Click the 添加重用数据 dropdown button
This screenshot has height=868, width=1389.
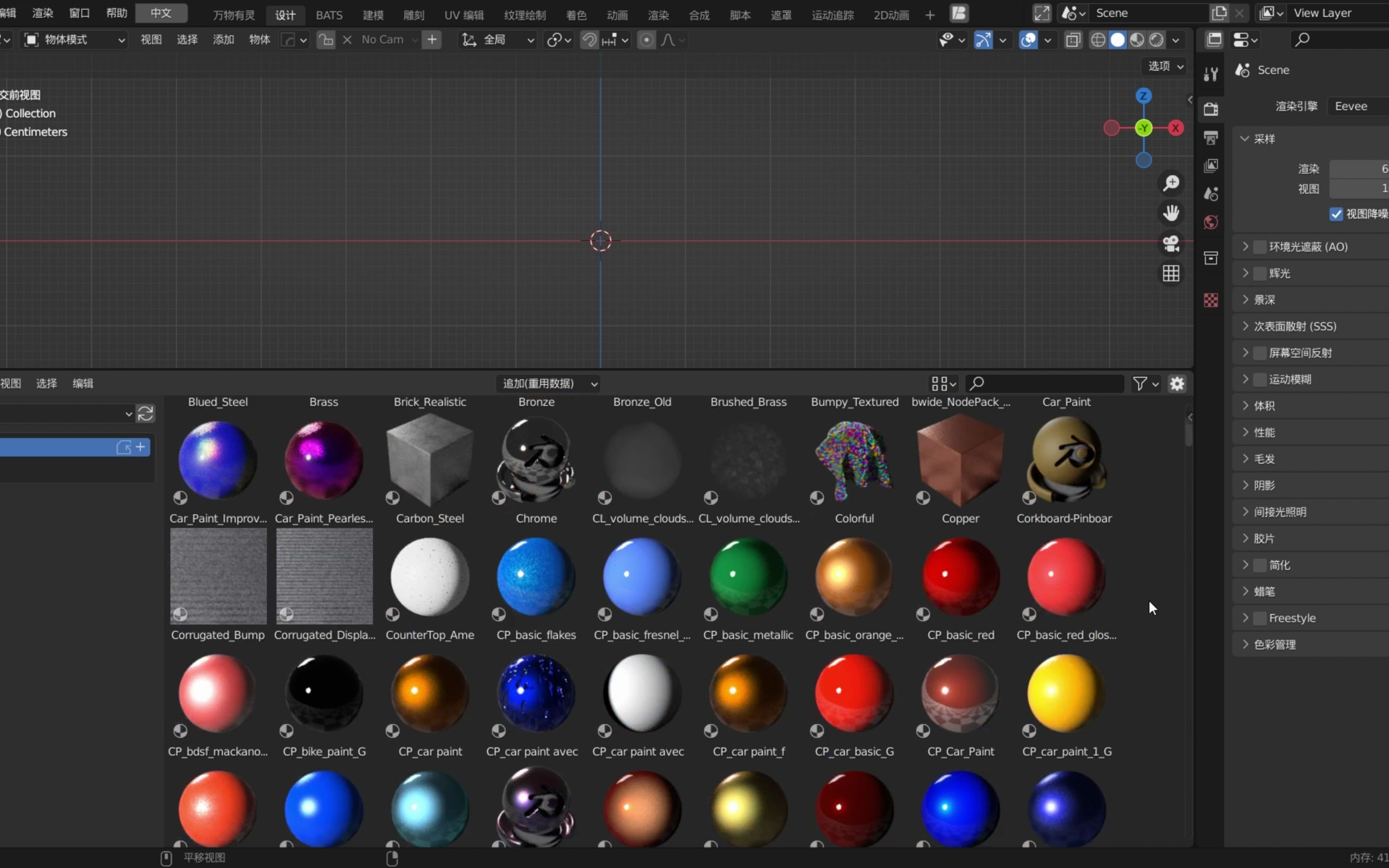click(x=549, y=383)
